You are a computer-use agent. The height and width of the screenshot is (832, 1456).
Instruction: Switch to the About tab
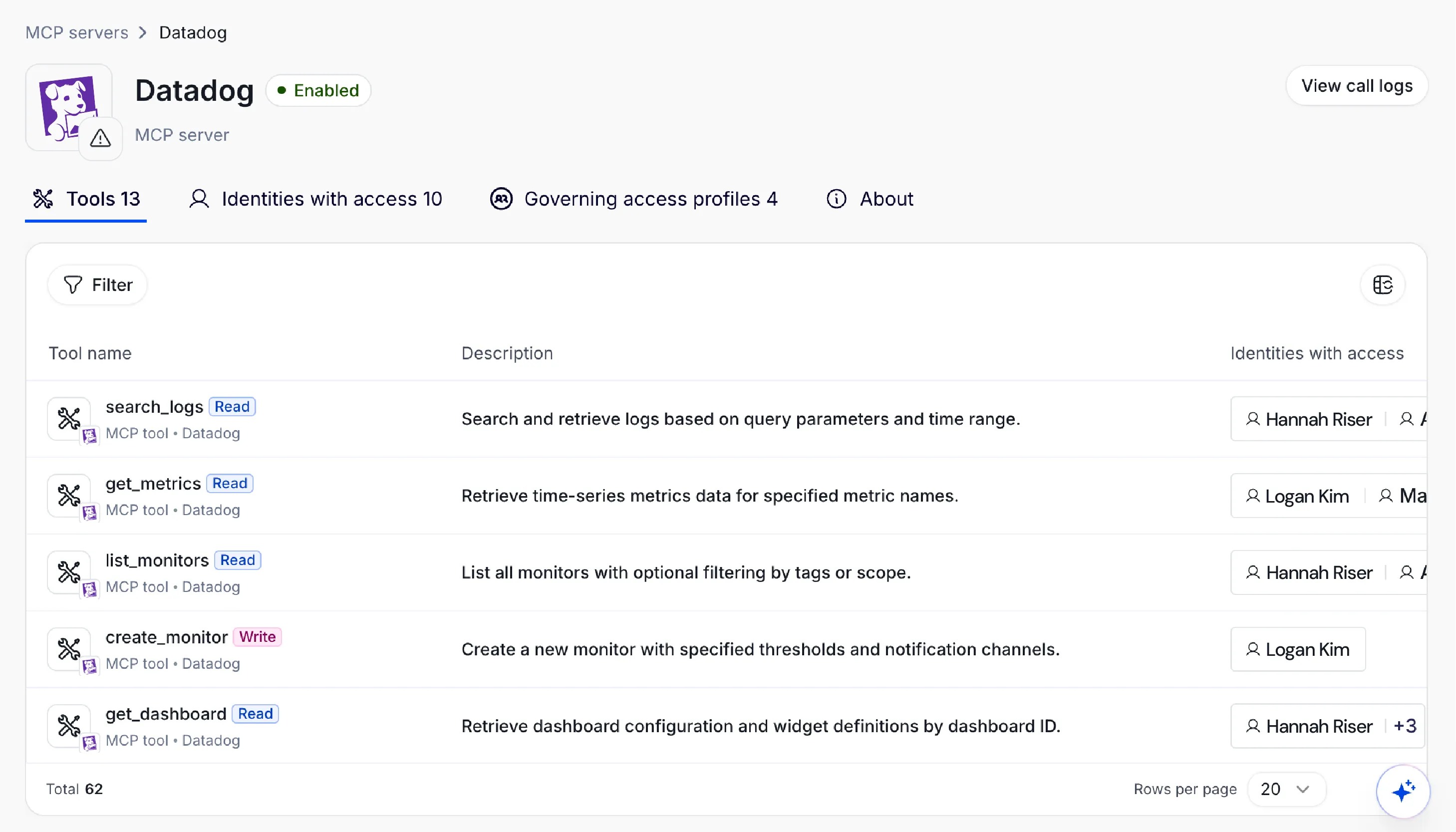pos(870,199)
